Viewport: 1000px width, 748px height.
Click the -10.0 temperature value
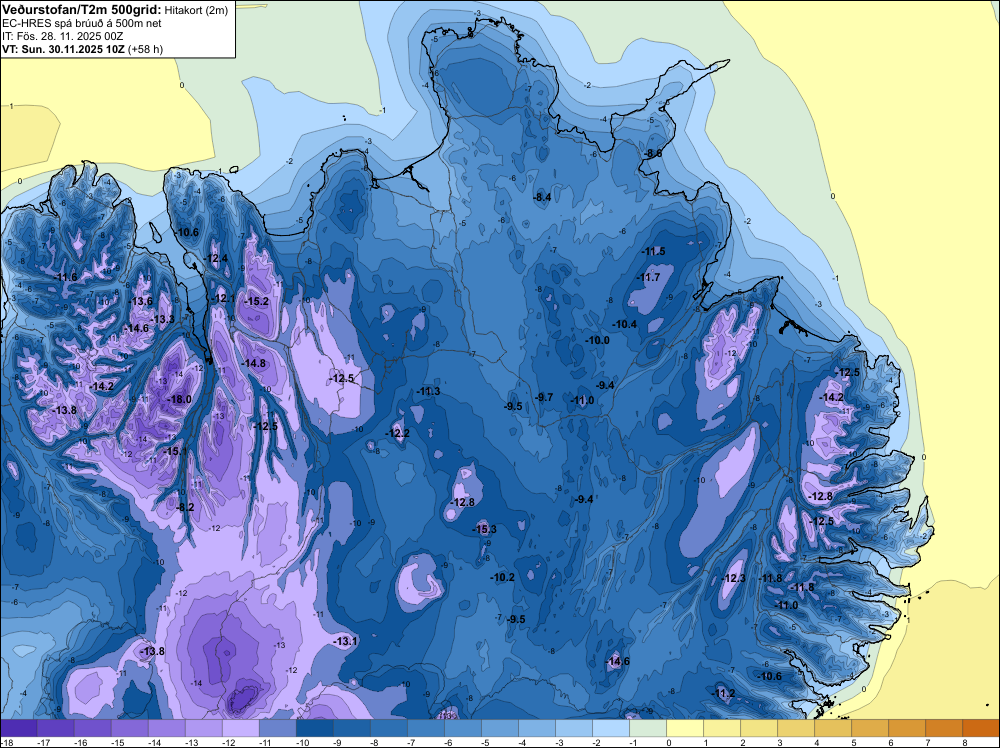(598, 341)
